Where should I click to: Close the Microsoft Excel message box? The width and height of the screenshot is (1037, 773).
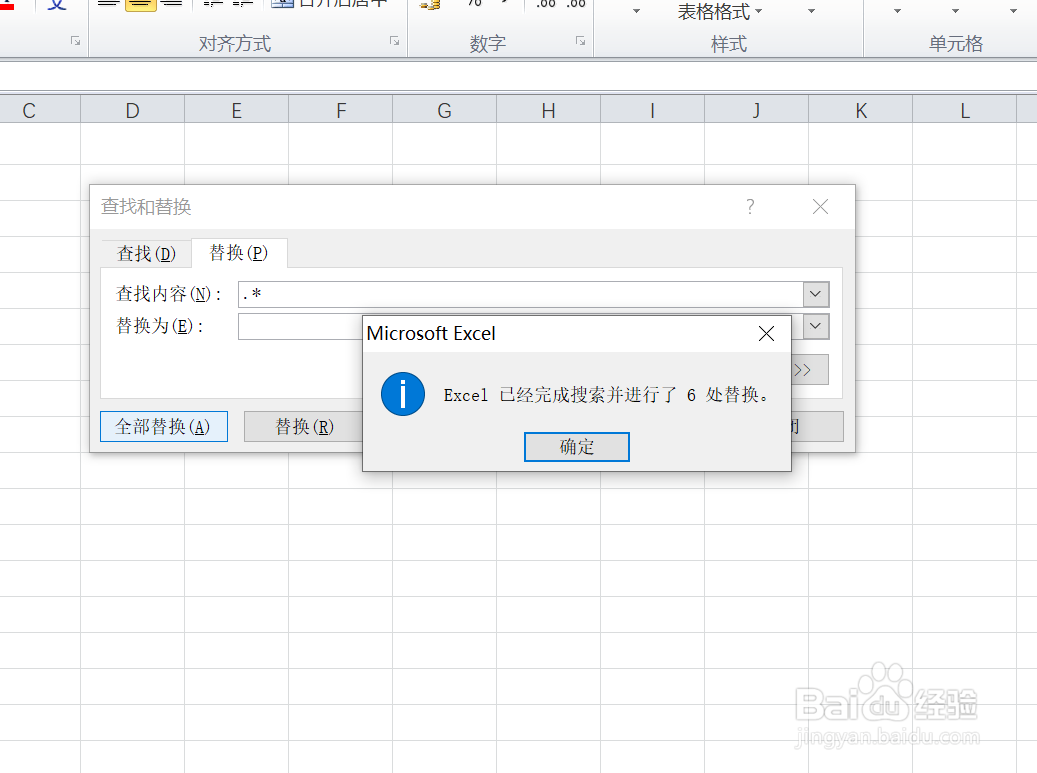[767, 334]
